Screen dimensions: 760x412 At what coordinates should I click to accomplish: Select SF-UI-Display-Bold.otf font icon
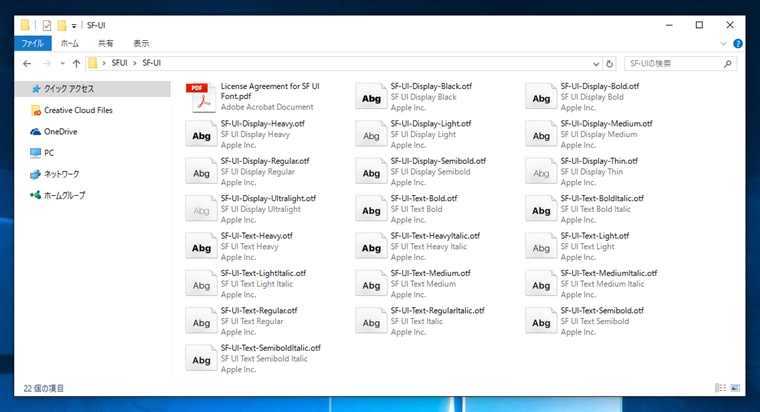pos(540,97)
